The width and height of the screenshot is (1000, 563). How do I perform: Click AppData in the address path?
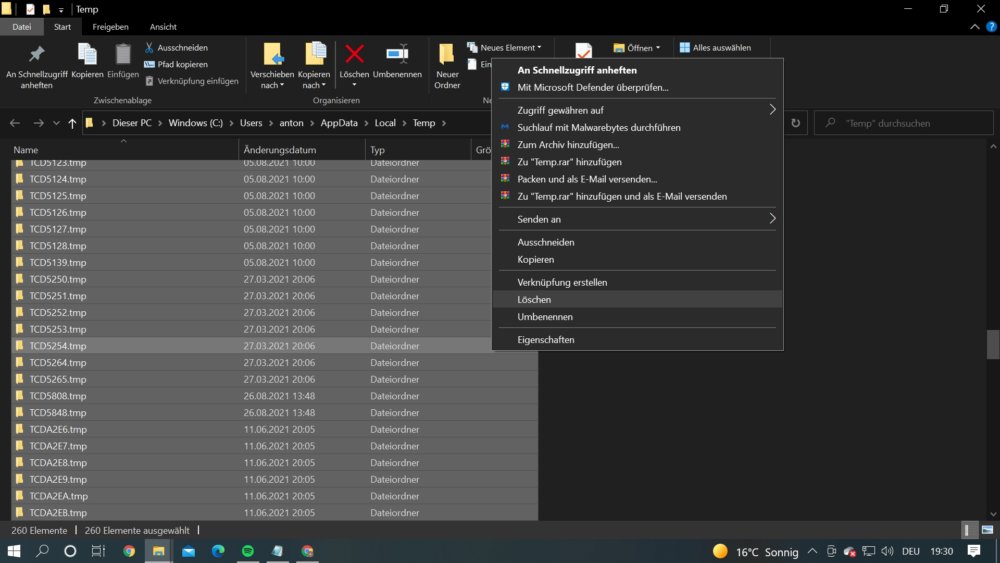339,123
